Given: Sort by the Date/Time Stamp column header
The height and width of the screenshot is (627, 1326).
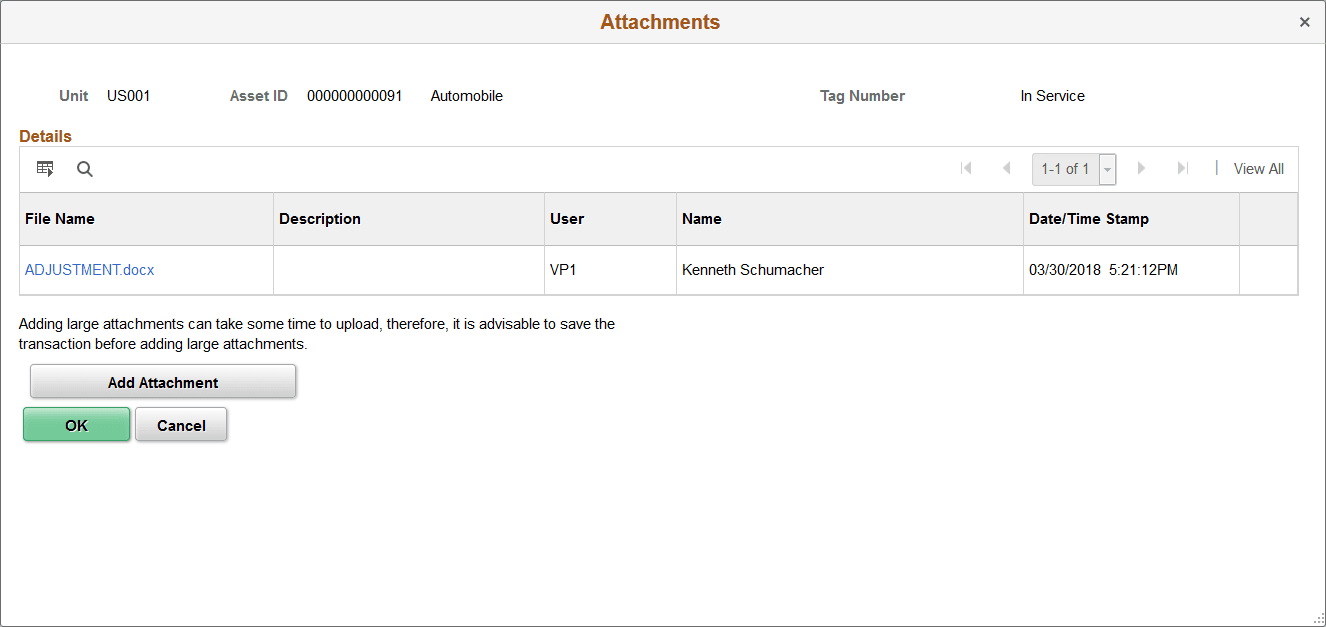Looking at the screenshot, I should 1087,218.
